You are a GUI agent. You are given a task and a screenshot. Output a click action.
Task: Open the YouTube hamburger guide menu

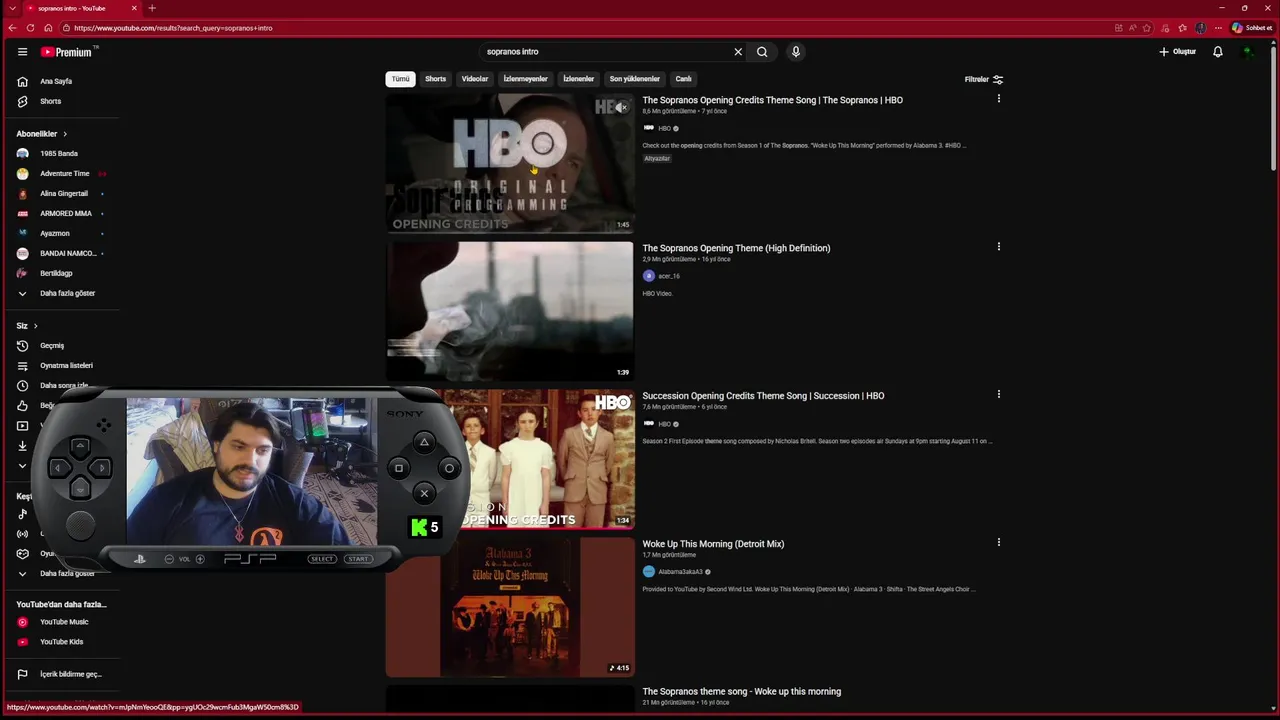[x=22, y=52]
